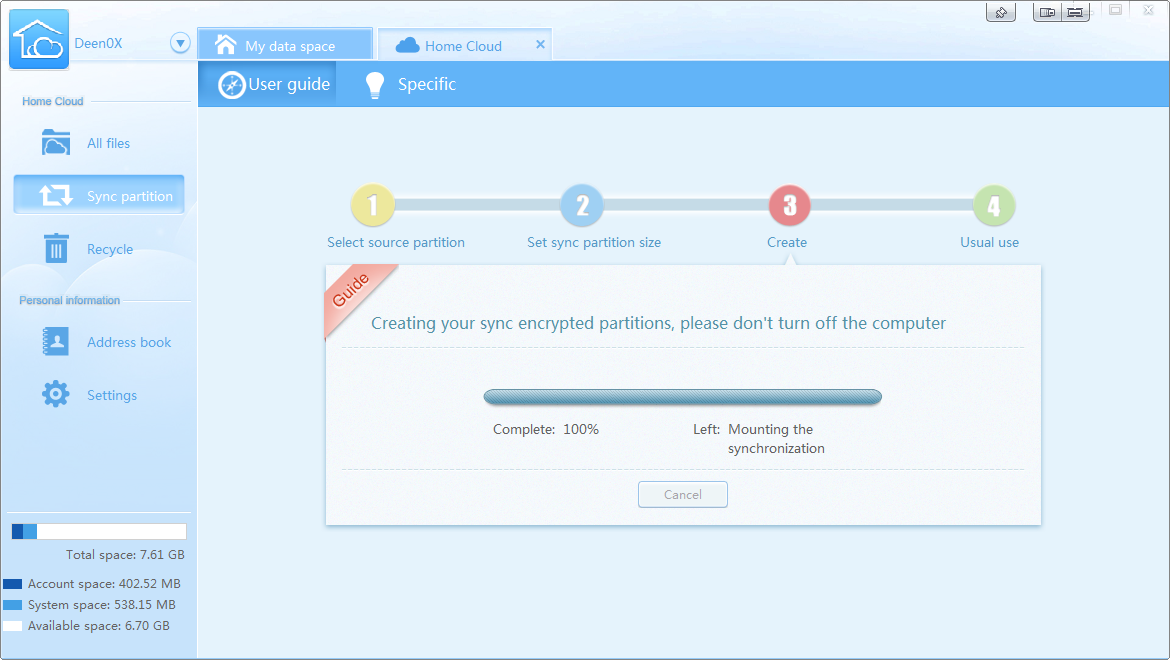Click the mini bar mode icon
The width and height of the screenshot is (1170, 660).
tap(1075, 12)
